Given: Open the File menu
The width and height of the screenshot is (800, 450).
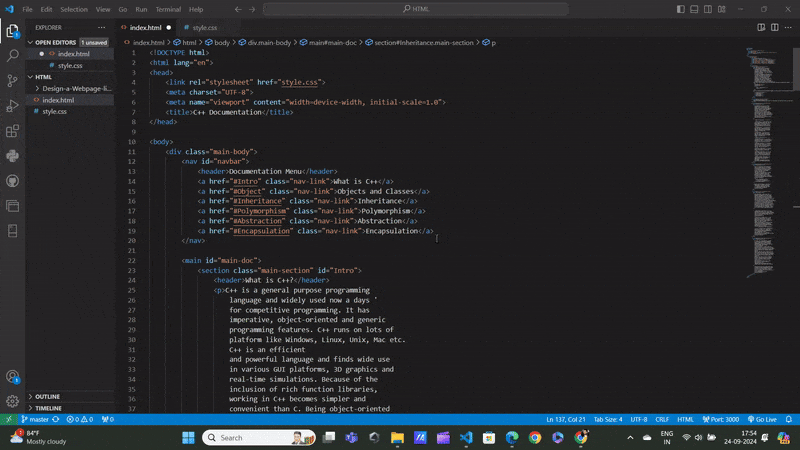Looking at the screenshot, I should click(28, 9).
